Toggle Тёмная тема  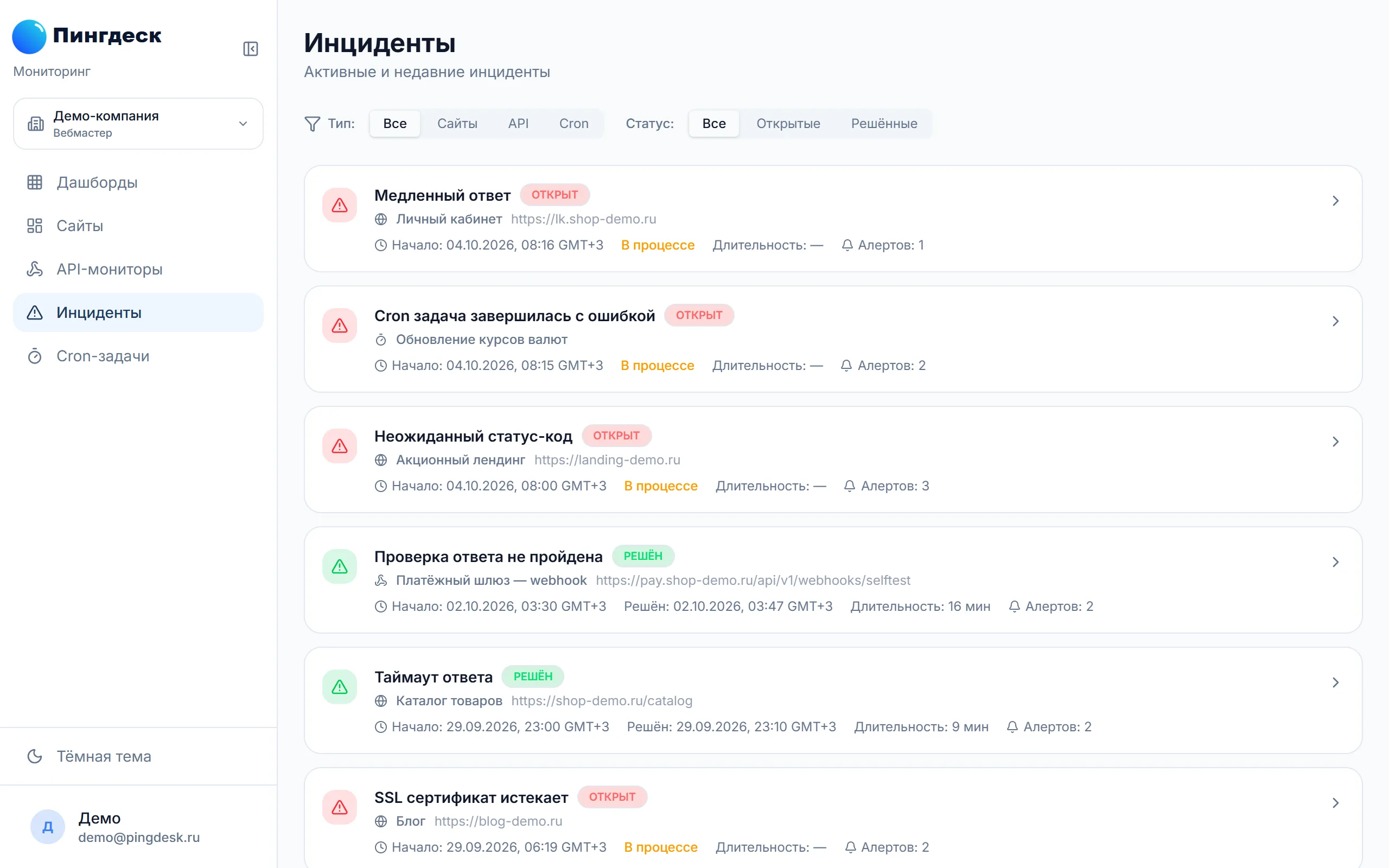point(138,756)
